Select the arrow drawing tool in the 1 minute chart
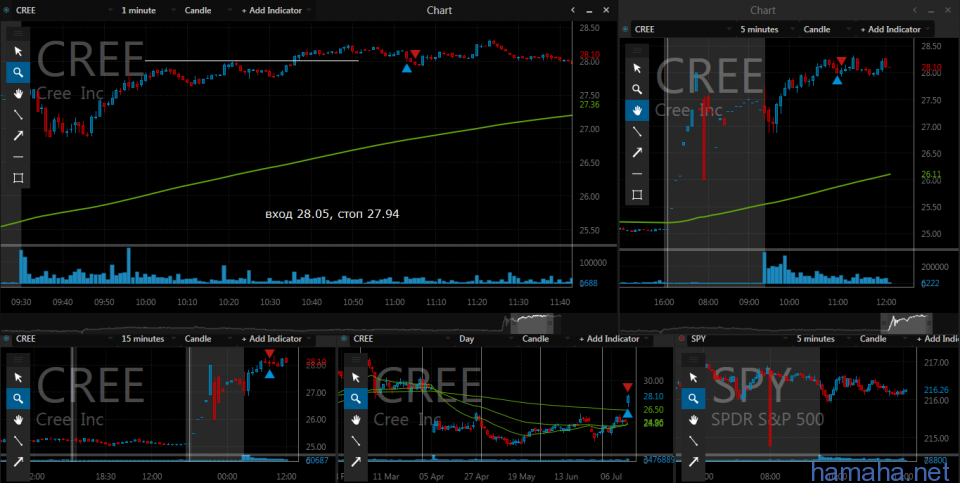The width and height of the screenshot is (960, 483). coord(18,136)
